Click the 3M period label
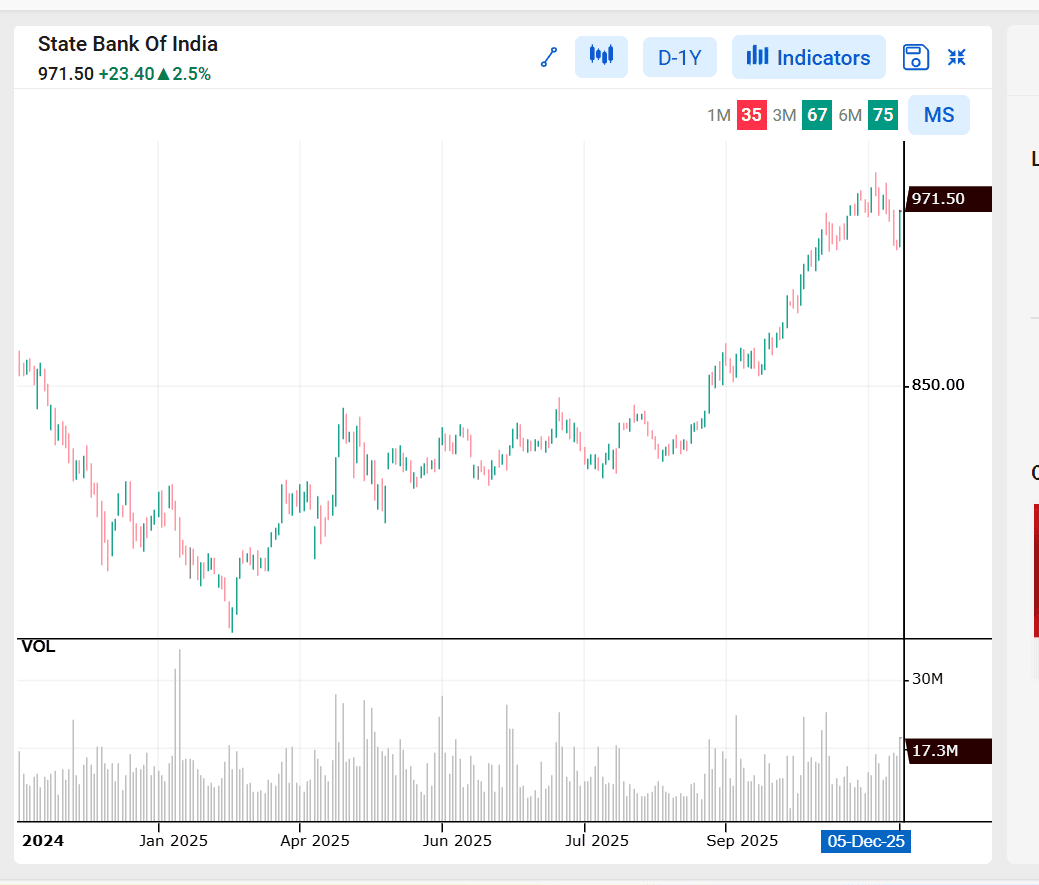1039x885 pixels. [785, 115]
